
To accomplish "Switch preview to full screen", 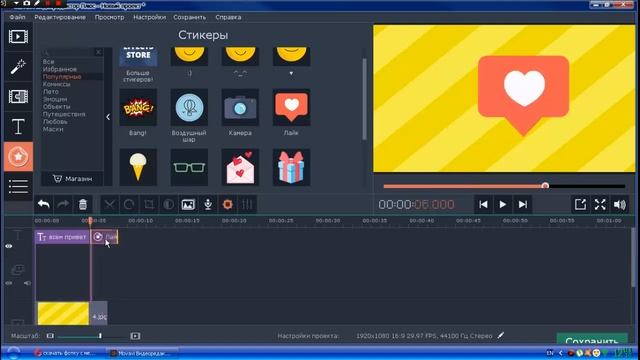I will coord(600,204).
